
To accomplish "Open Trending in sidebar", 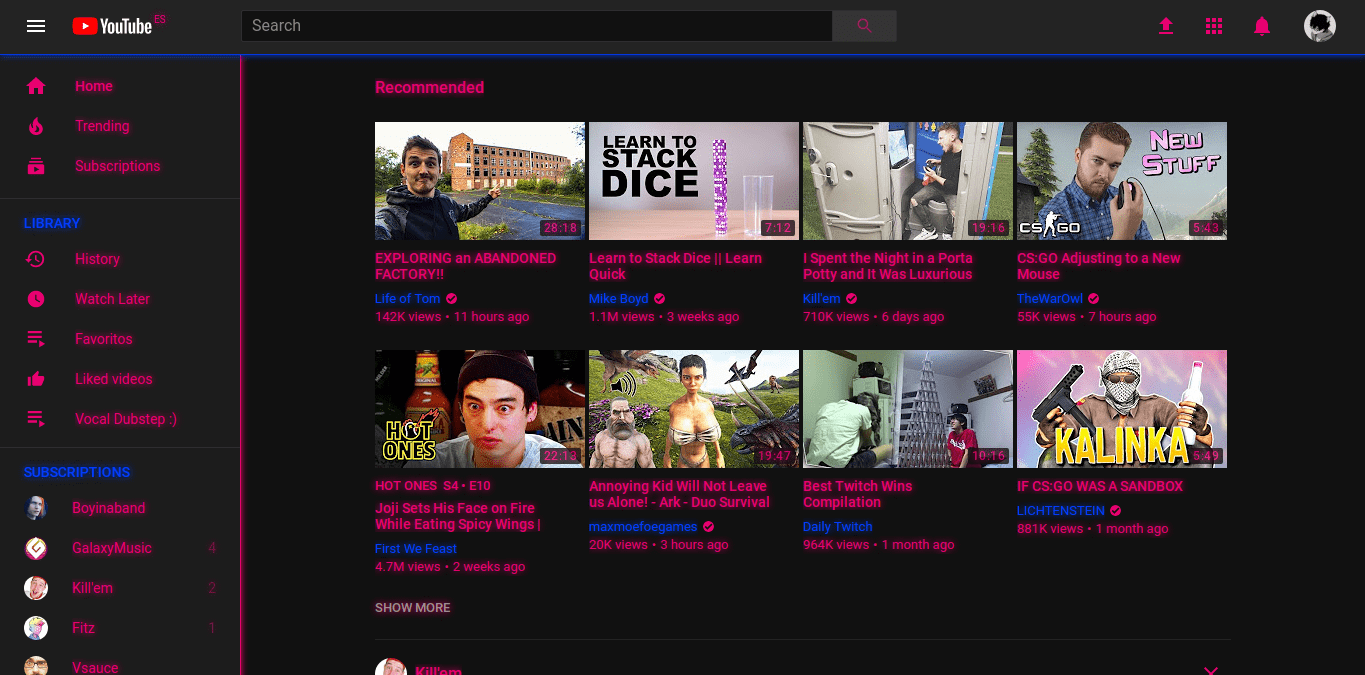I will coord(102,126).
